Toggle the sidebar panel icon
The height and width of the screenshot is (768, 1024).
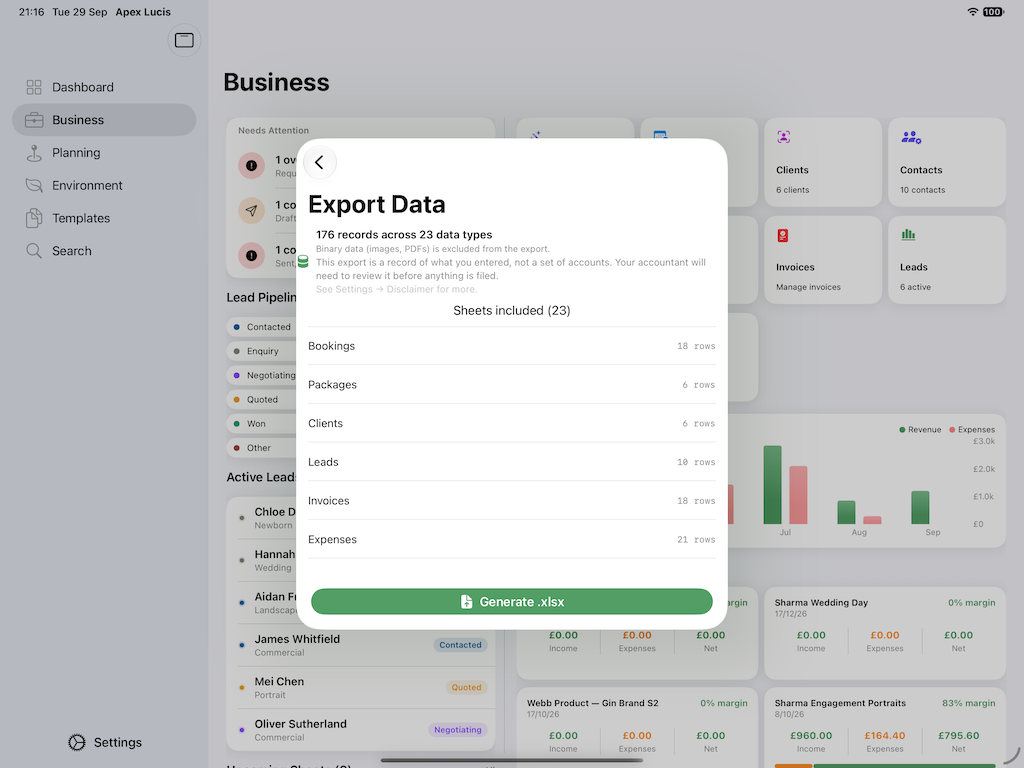184,40
